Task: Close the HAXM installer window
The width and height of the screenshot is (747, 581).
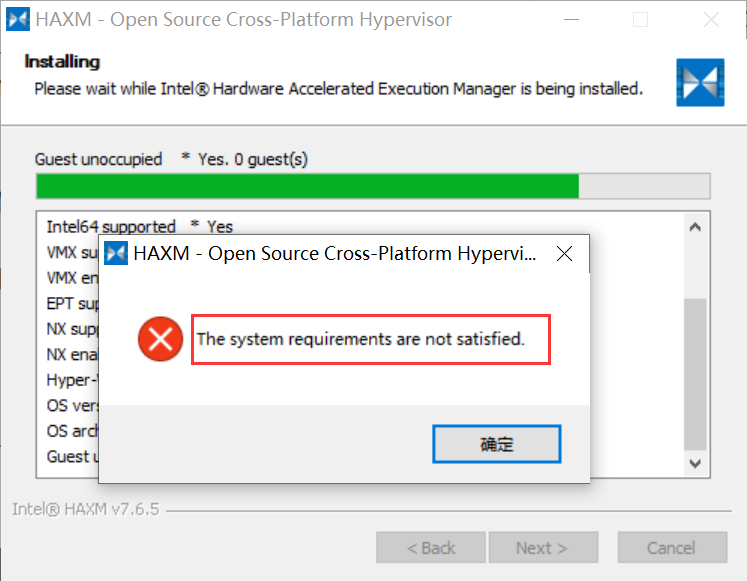Action: click(x=711, y=20)
